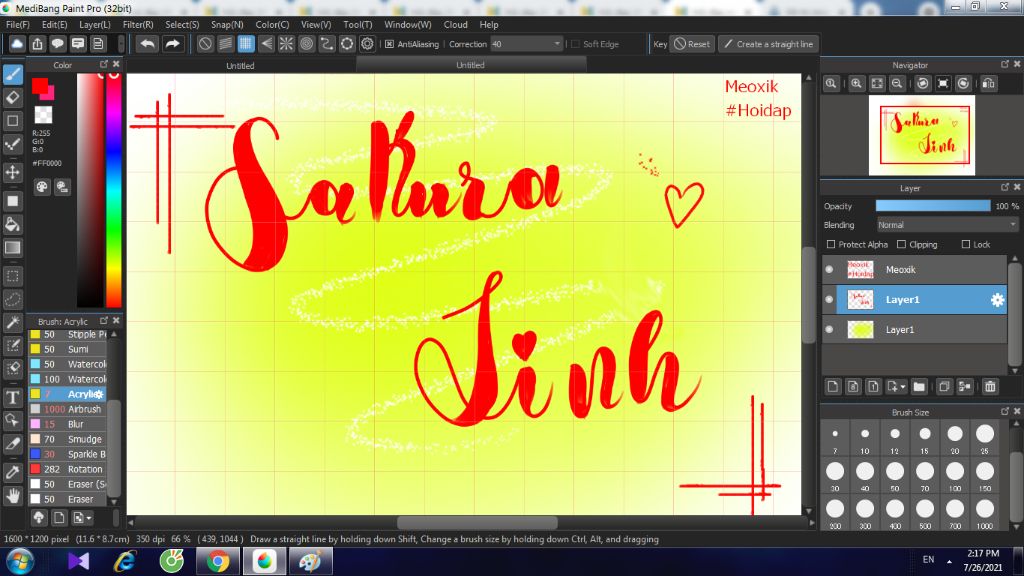Zoom out using Navigator magnifier minus
Viewport: 1024px width, 576px height.
point(897,84)
